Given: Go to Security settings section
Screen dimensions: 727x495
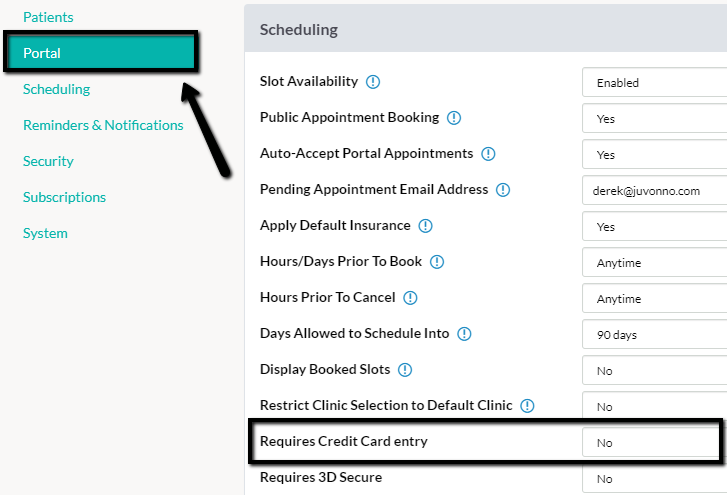Looking at the screenshot, I should point(48,161).
